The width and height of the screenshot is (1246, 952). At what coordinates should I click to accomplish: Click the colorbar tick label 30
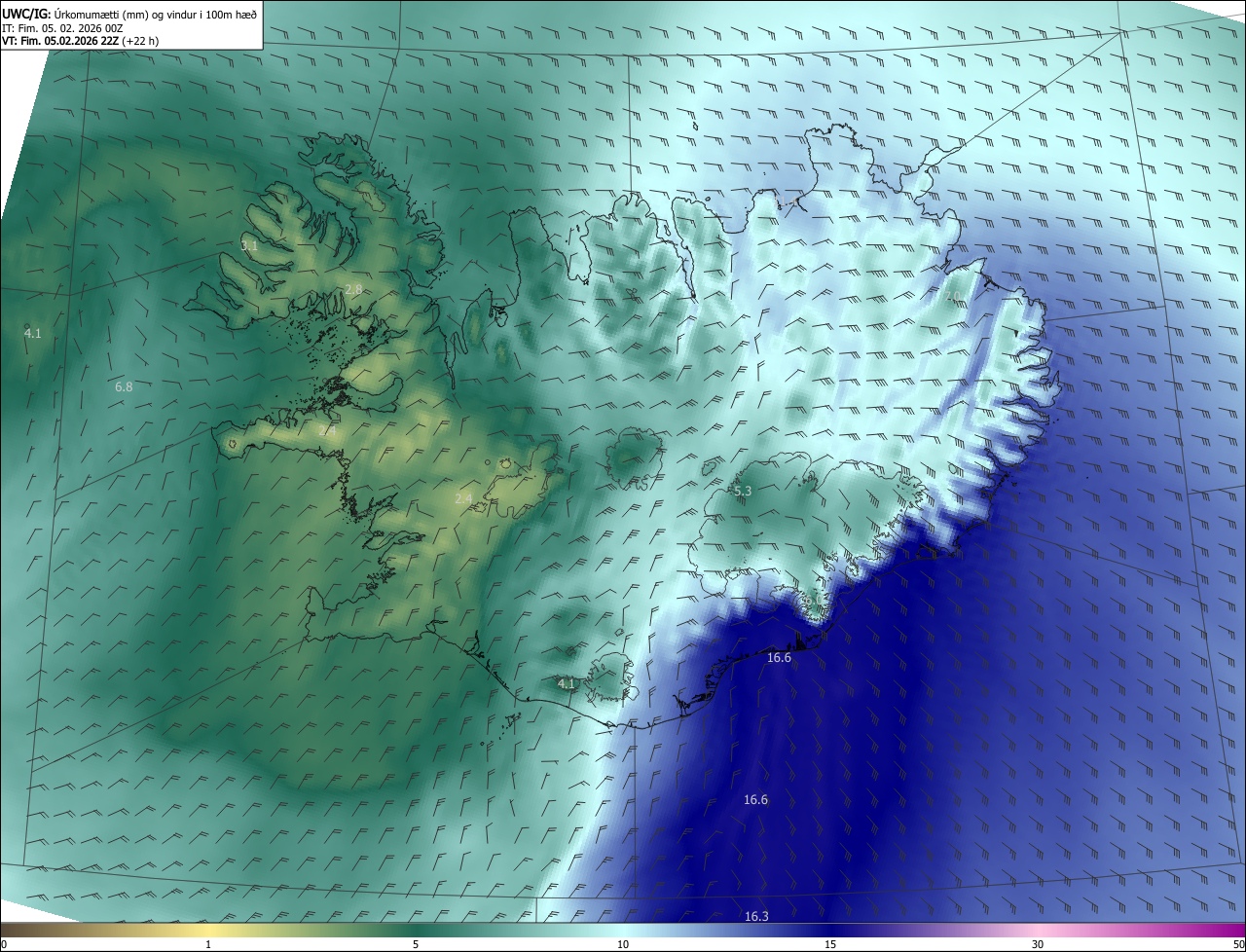1038,944
